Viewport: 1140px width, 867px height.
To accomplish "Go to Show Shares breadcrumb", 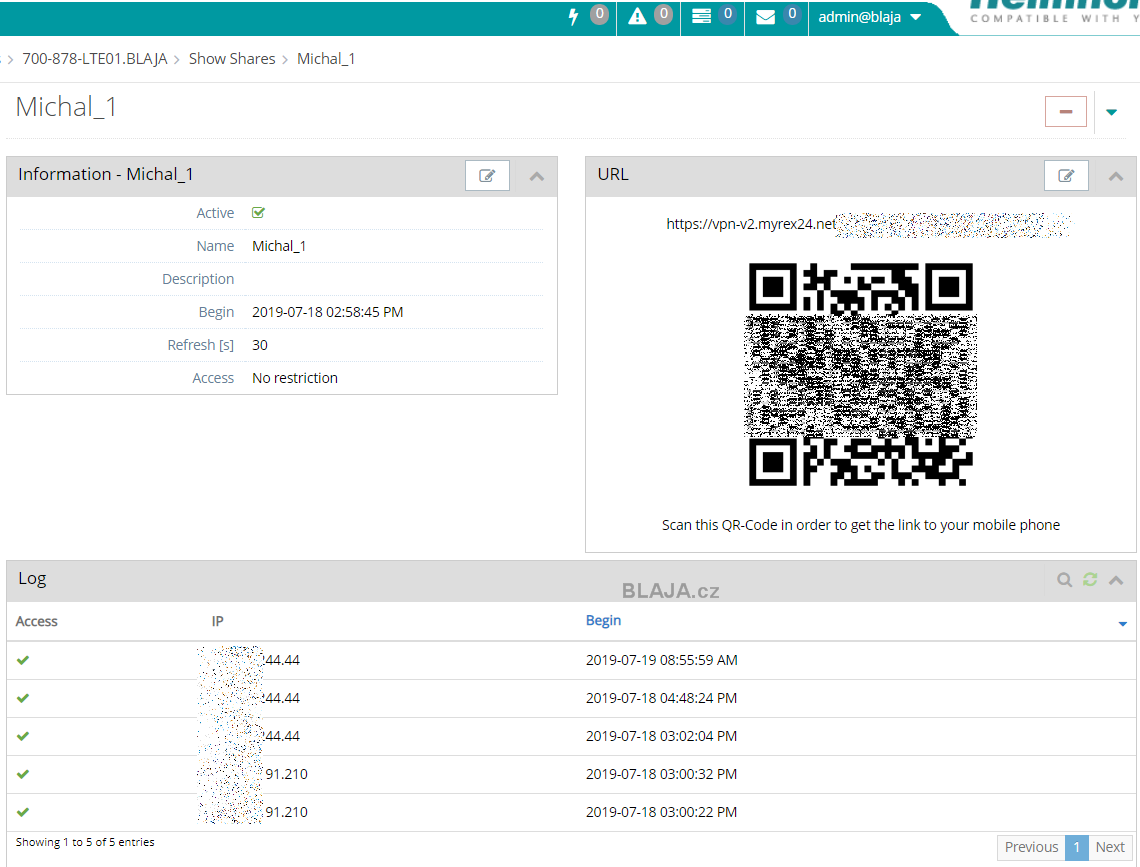I will 232,59.
